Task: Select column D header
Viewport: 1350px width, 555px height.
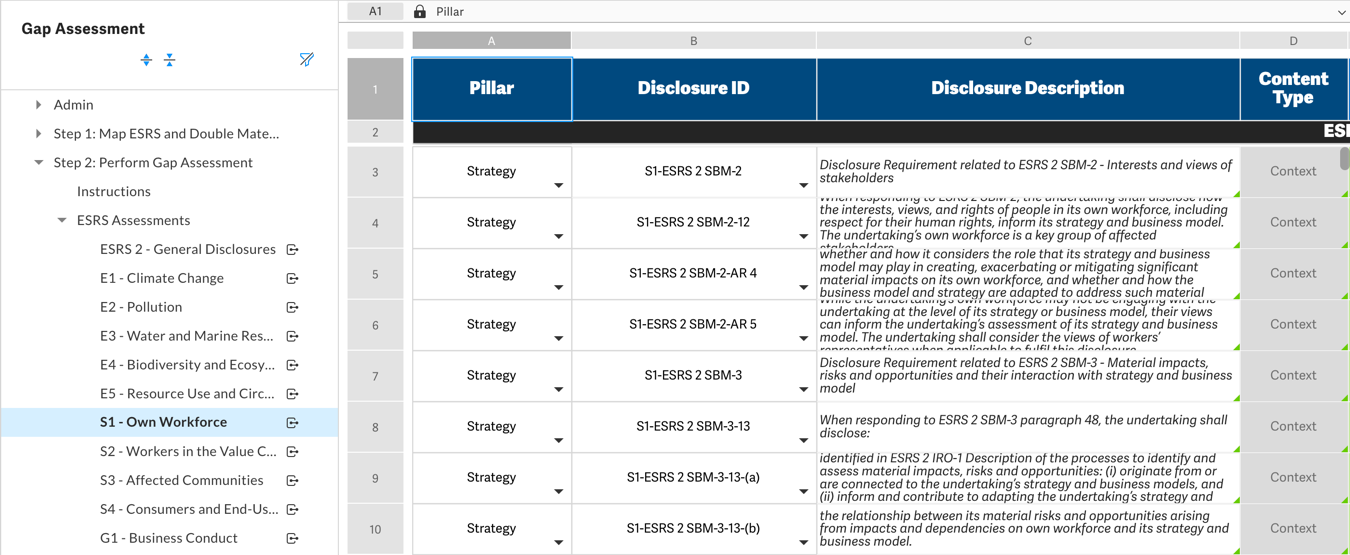Action: pos(1293,41)
